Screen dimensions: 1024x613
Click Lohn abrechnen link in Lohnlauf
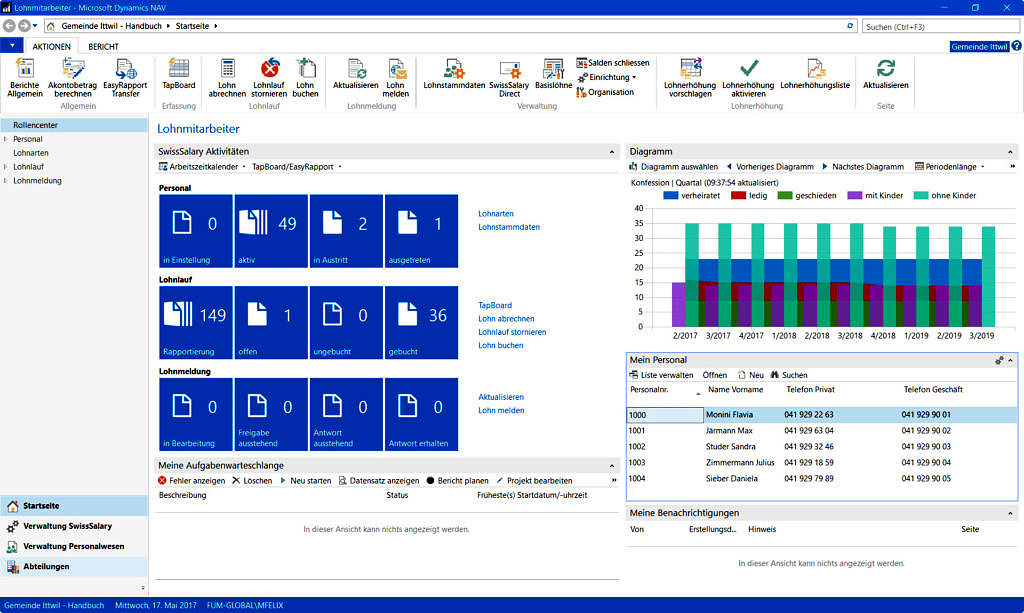coord(506,319)
